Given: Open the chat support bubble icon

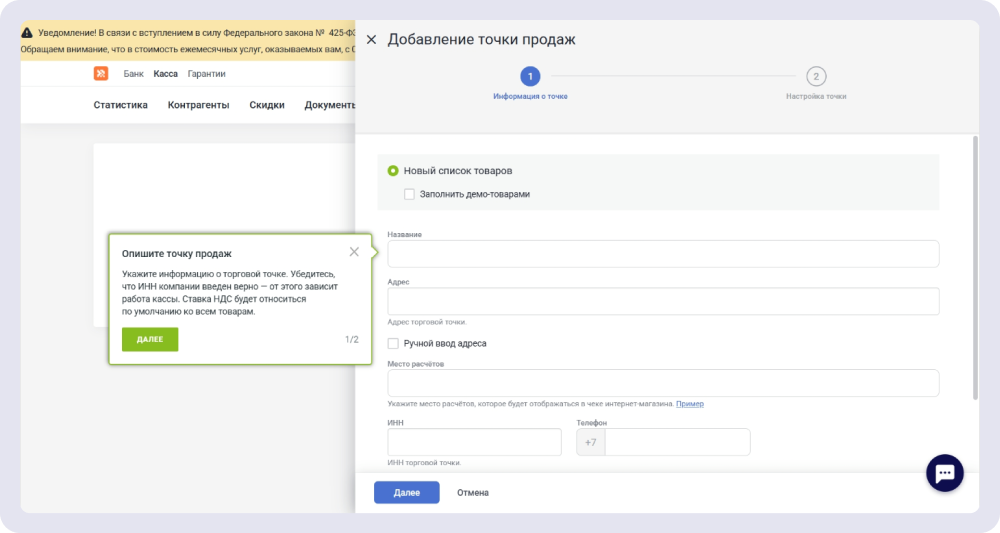Looking at the screenshot, I should coord(945,473).
